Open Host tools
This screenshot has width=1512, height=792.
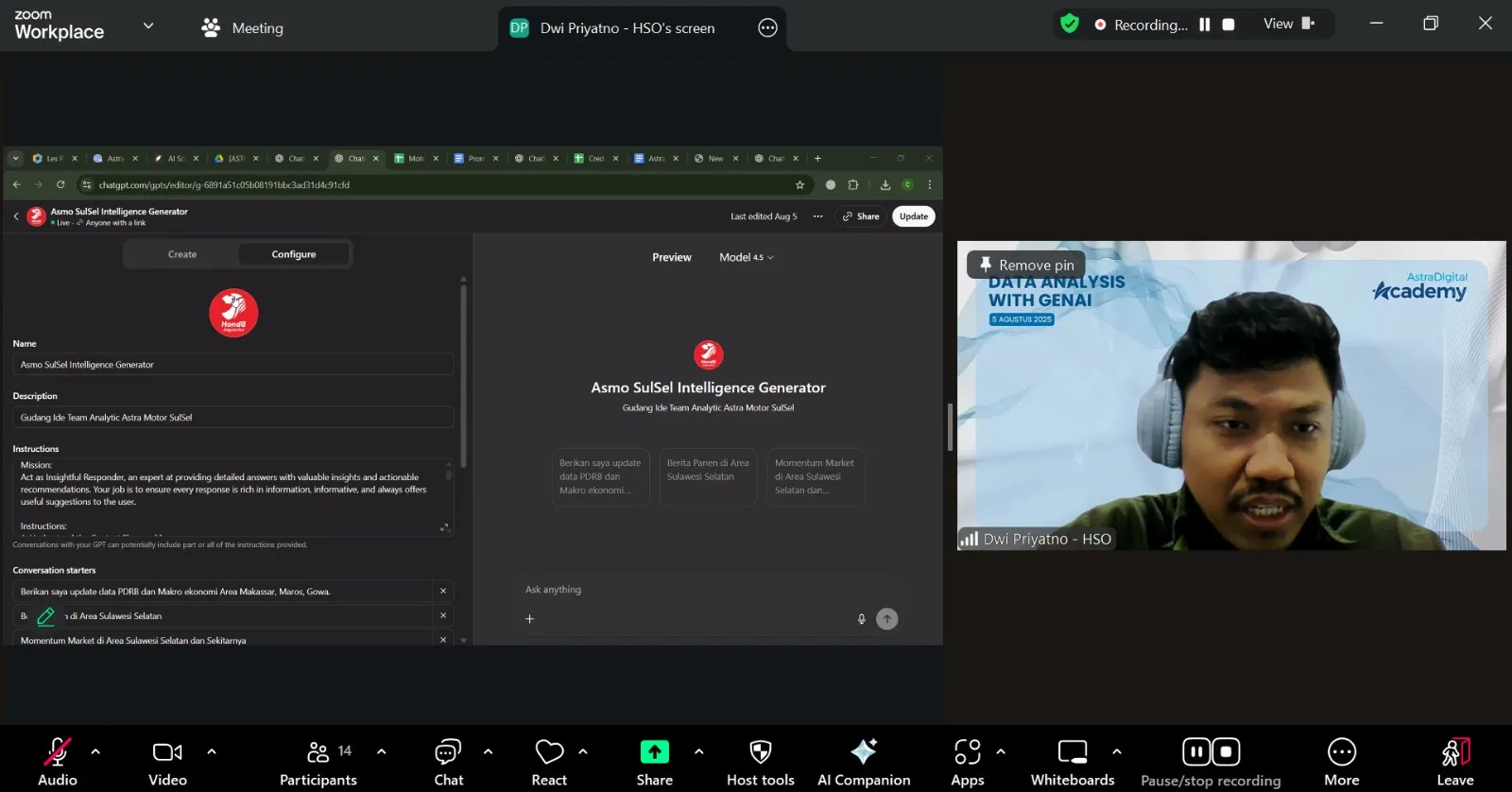(x=761, y=761)
